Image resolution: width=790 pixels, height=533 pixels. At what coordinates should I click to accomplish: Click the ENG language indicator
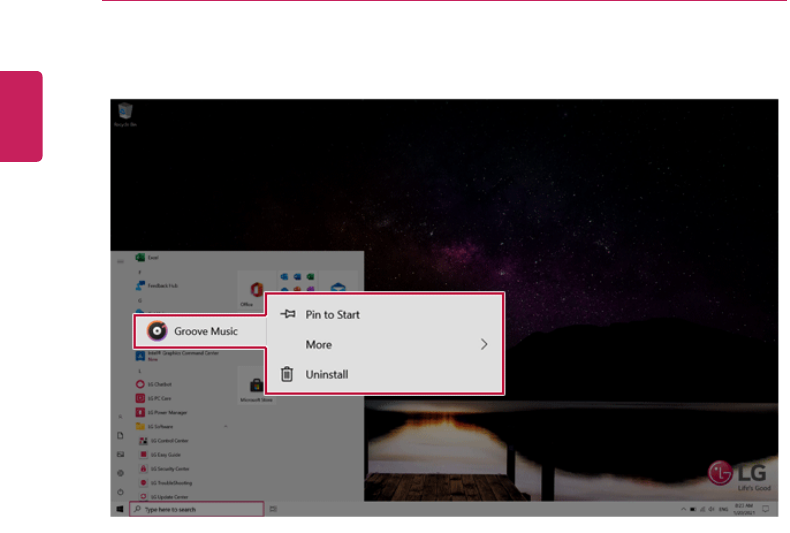tap(723, 509)
